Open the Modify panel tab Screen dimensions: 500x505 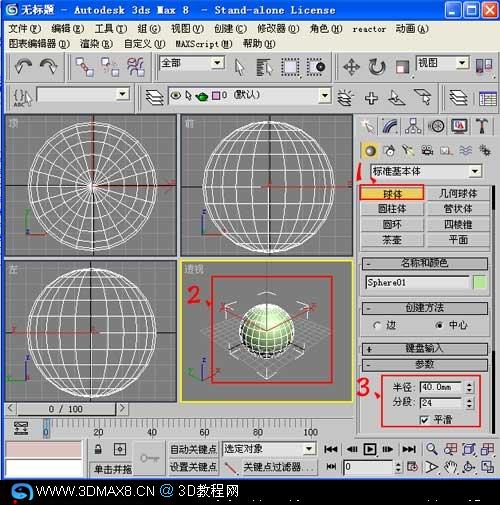[390, 126]
